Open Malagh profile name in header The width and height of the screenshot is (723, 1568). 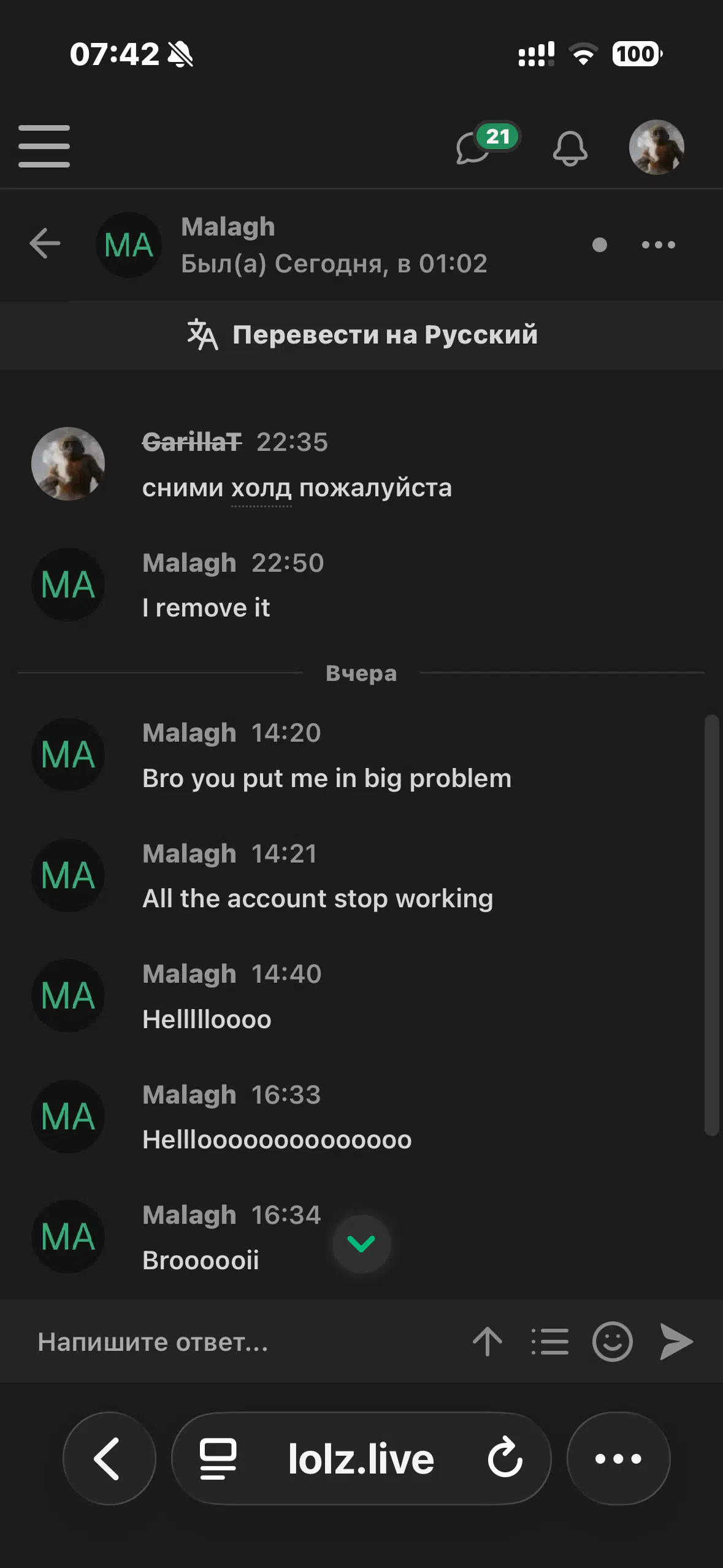coord(228,227)
